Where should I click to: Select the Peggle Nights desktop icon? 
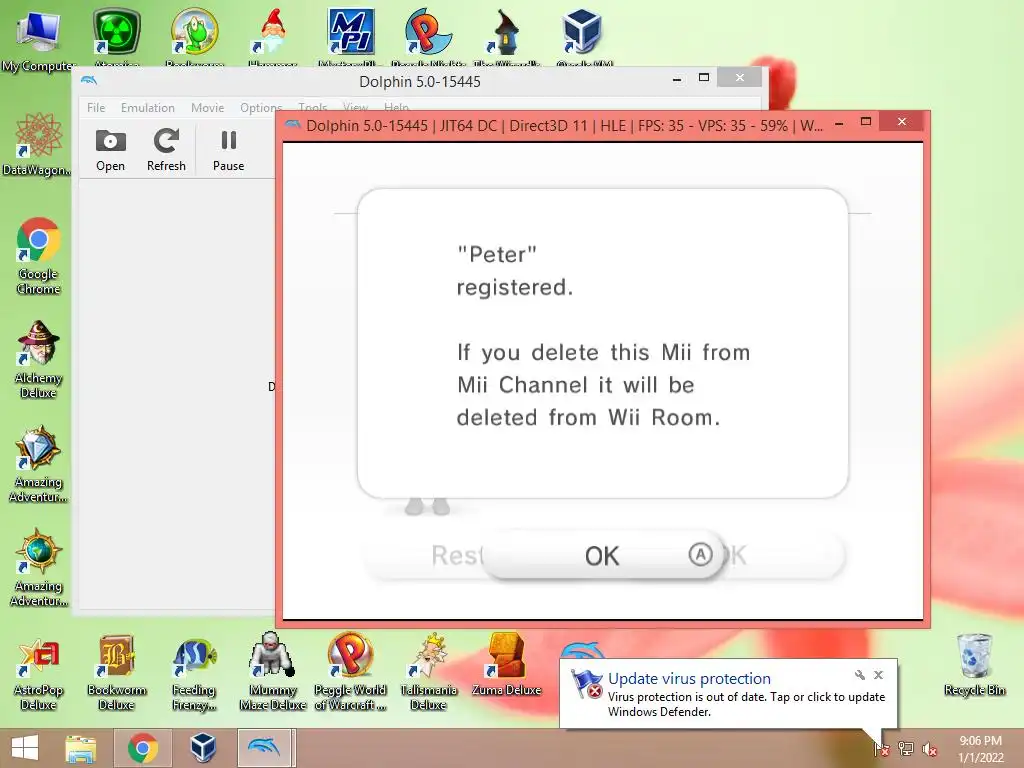pyautogui.click(x=428, y=36)
